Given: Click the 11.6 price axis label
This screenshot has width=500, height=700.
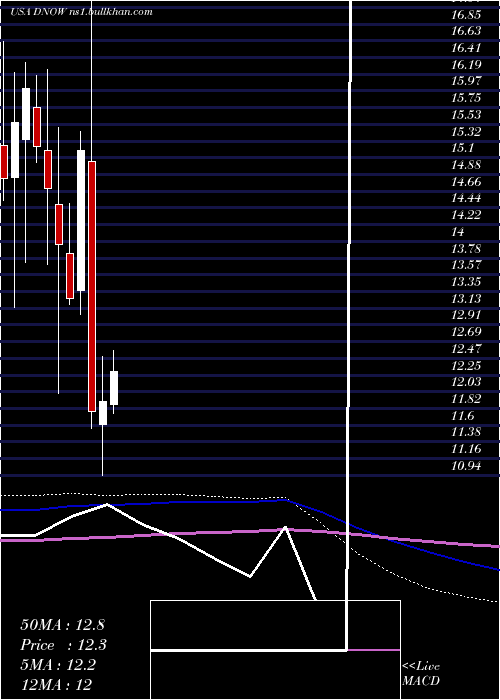Looking at the screenshot, I should [x=463, y=416].
